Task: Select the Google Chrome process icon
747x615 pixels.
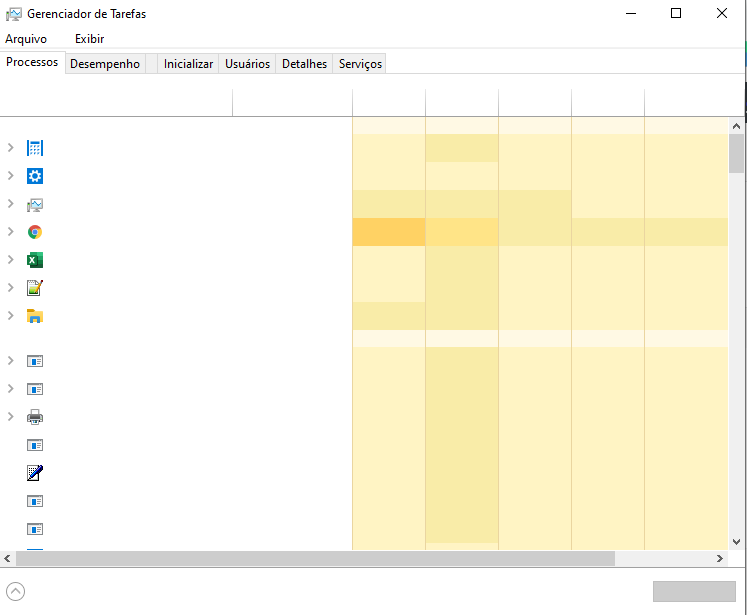Action: coord(35,232)
